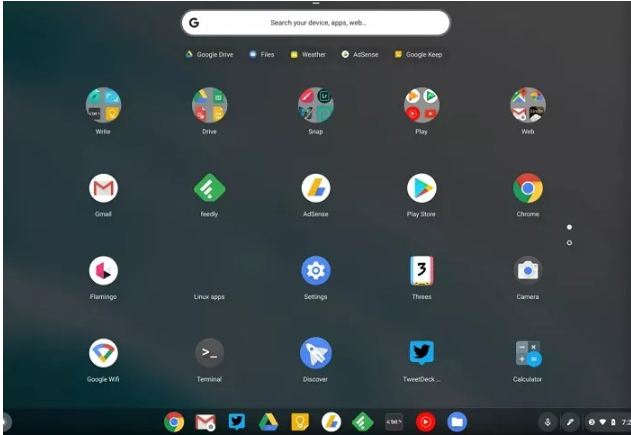
Task: Click the Twitter bird icon on the shelf
Action: 237,422
